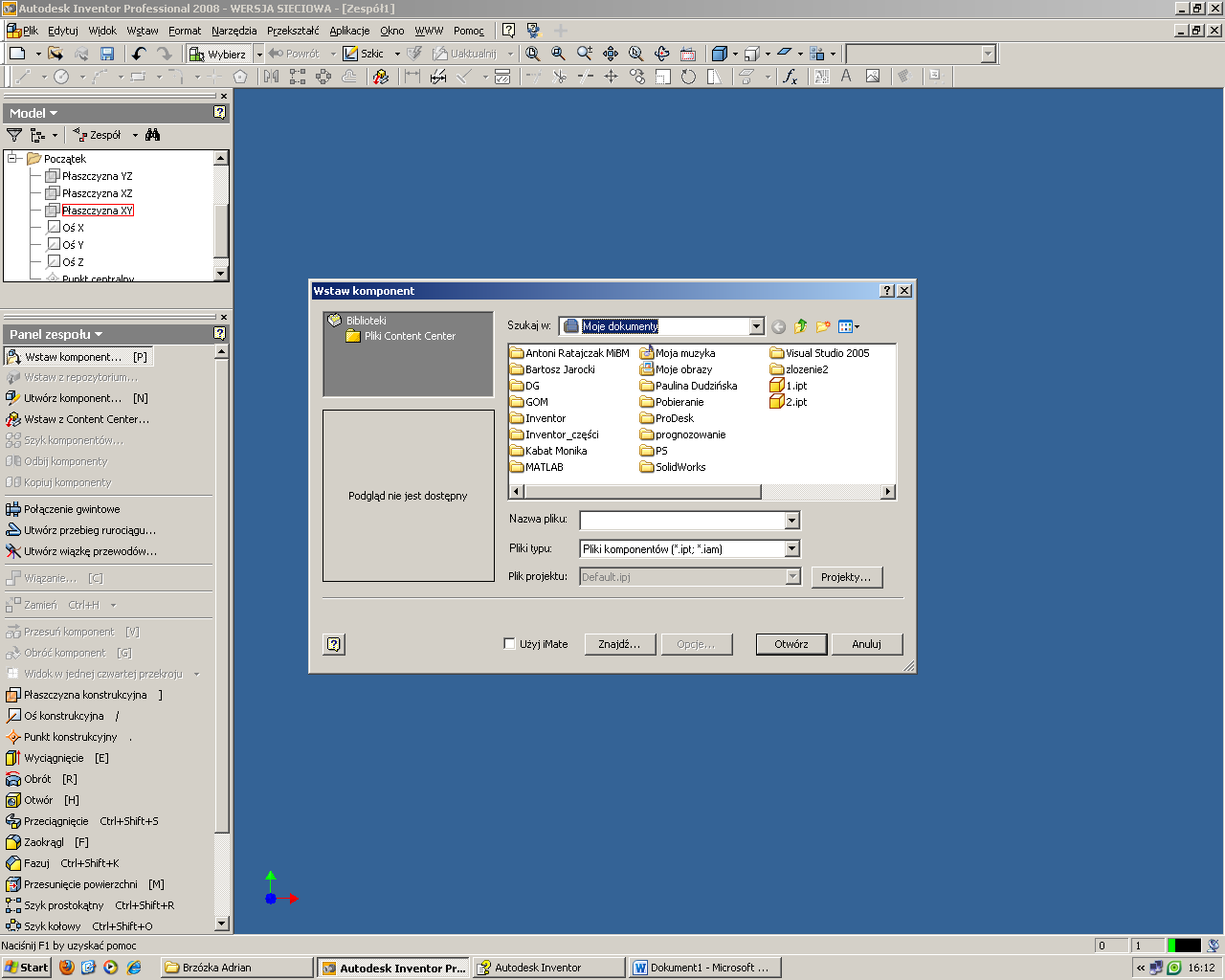Select the 1.ipt file in the list
The image size is (1225, 980).
789,386
